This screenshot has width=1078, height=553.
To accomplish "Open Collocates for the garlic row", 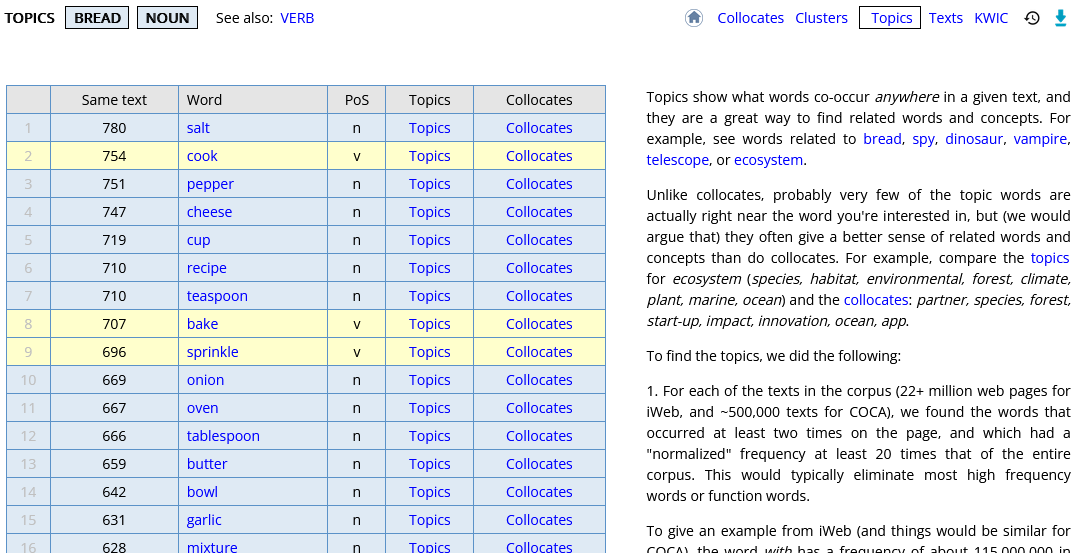I will [x=539, y=520].
